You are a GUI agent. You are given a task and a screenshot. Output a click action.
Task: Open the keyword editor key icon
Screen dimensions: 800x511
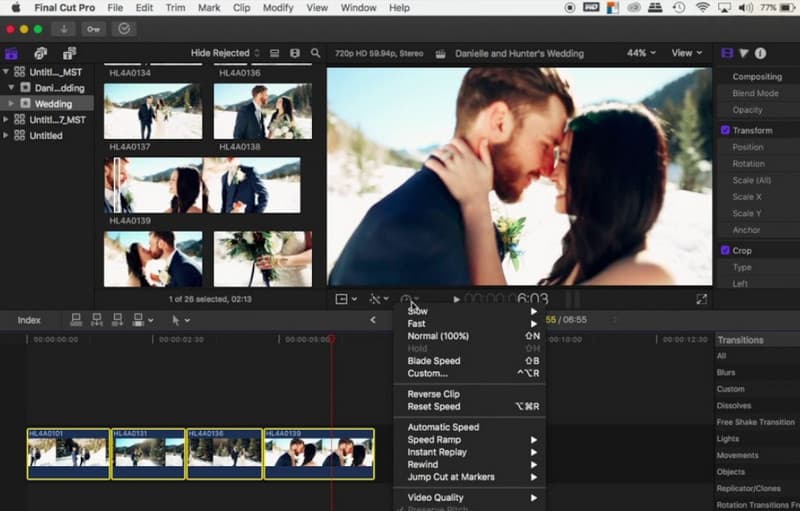click(93, 29)
